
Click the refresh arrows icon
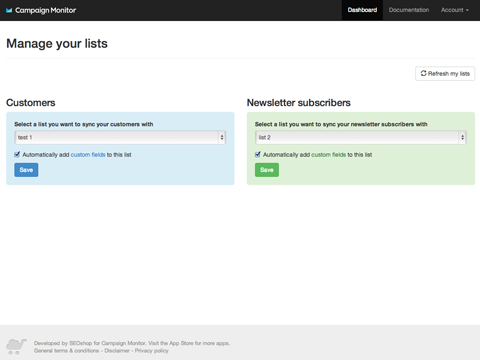click(x=423, y=73)
